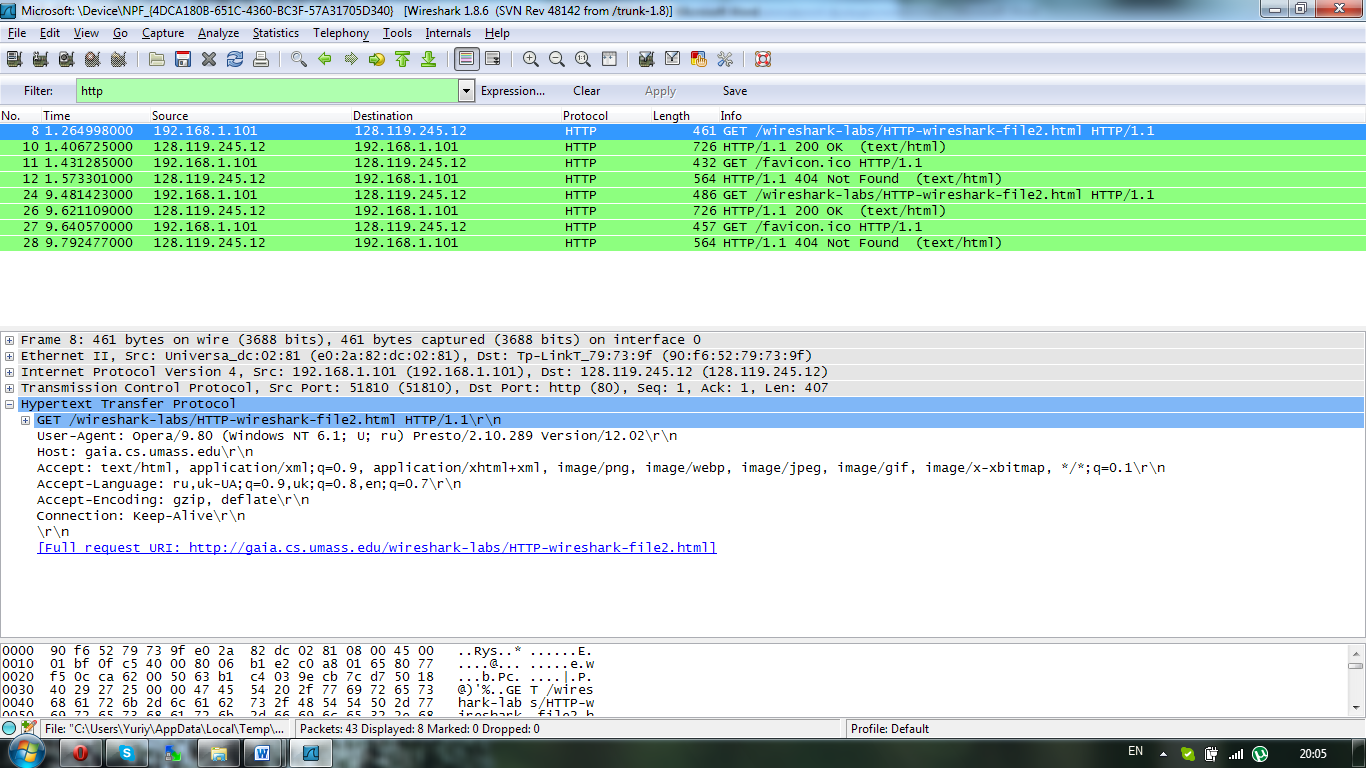Expand the Frame 8 tree node
The image size is (1366, 768).
tap(9, 340)
